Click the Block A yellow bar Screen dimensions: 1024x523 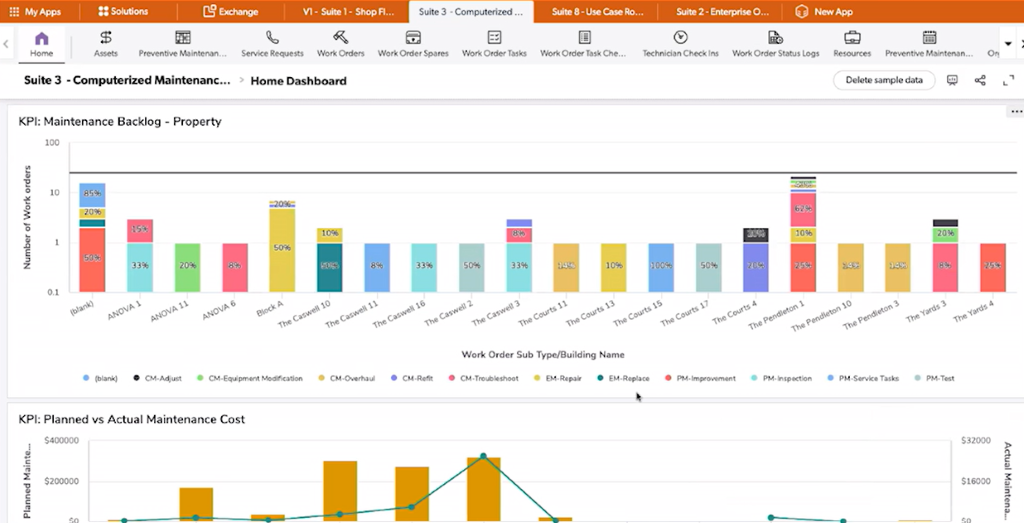(x=282, y=250)
